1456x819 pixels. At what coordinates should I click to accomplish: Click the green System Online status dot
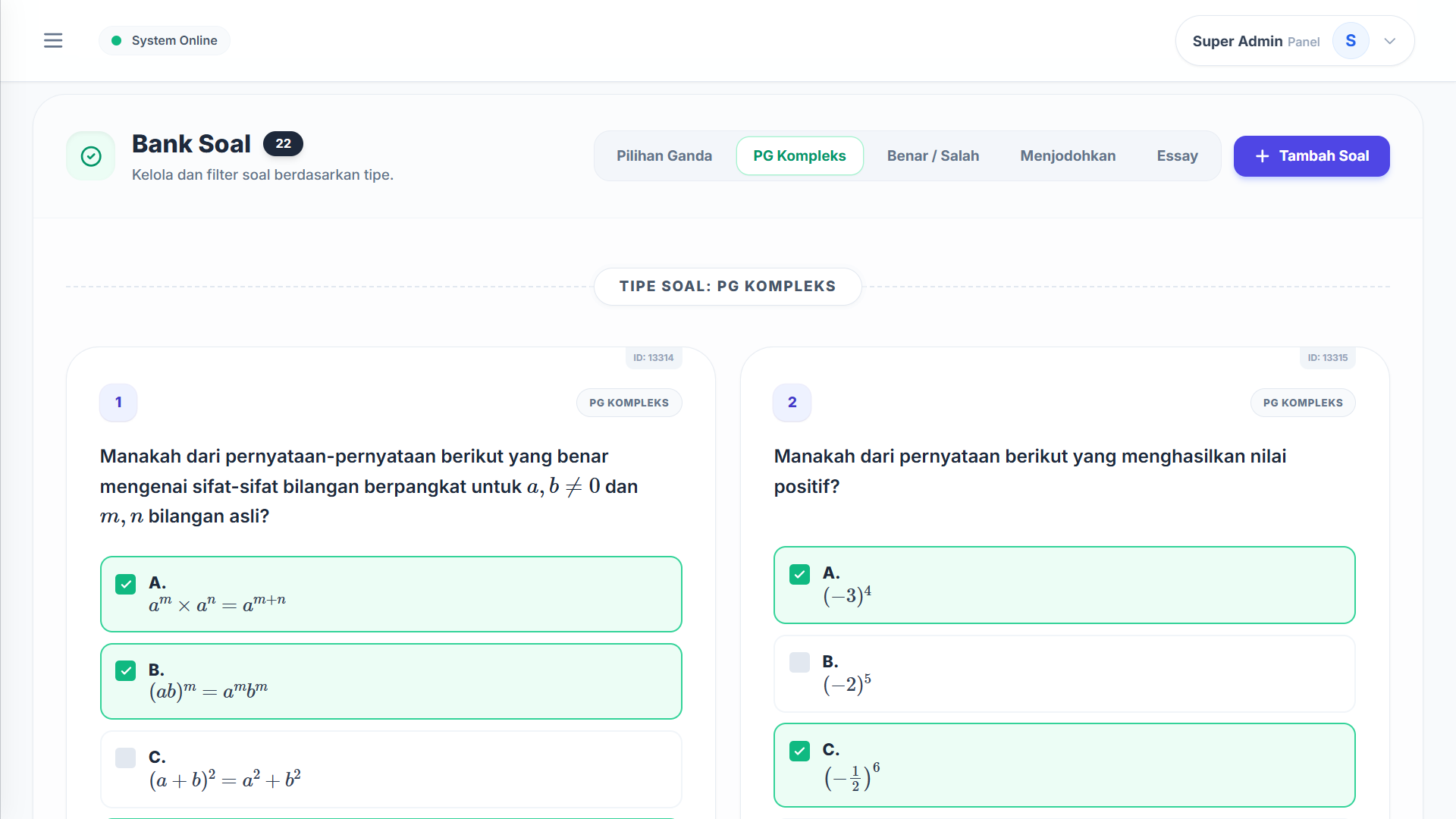[x=116, y=41]
